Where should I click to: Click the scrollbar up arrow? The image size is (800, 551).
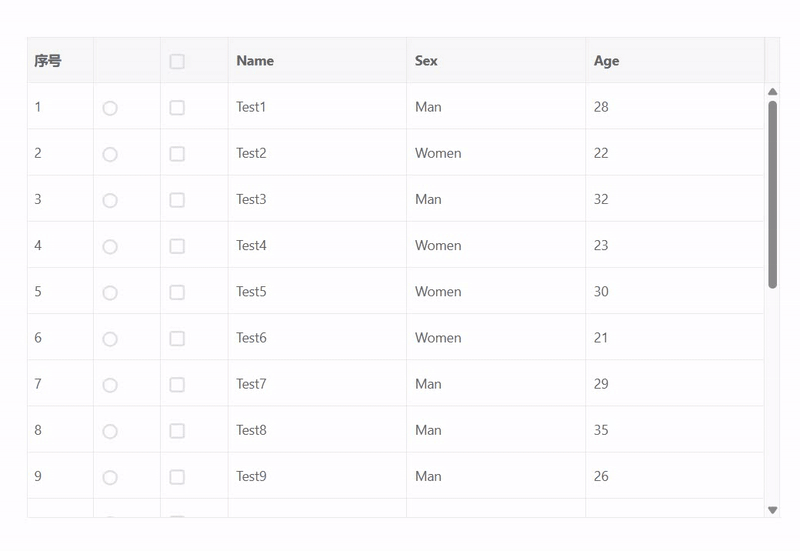[x=772, y=92]
